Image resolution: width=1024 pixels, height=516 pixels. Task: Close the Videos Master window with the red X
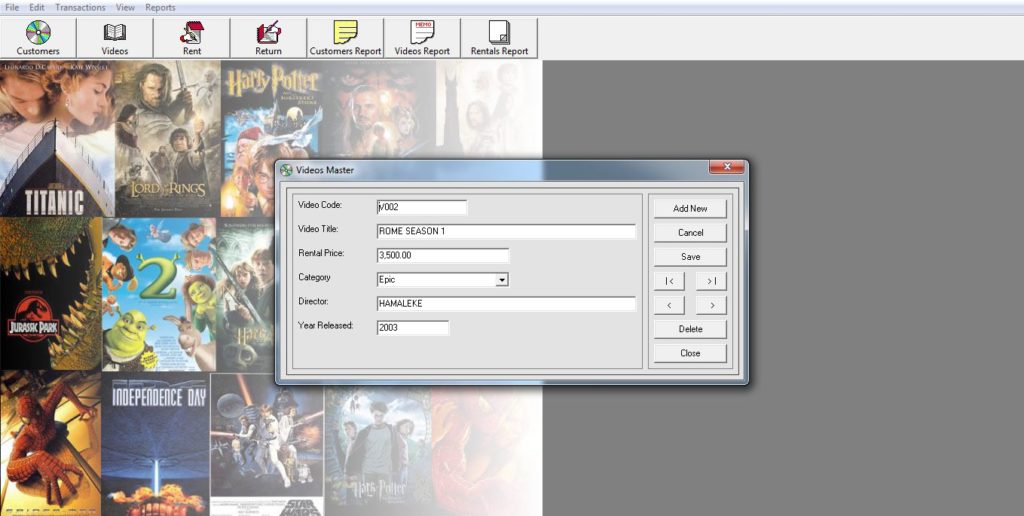[728, 167]
